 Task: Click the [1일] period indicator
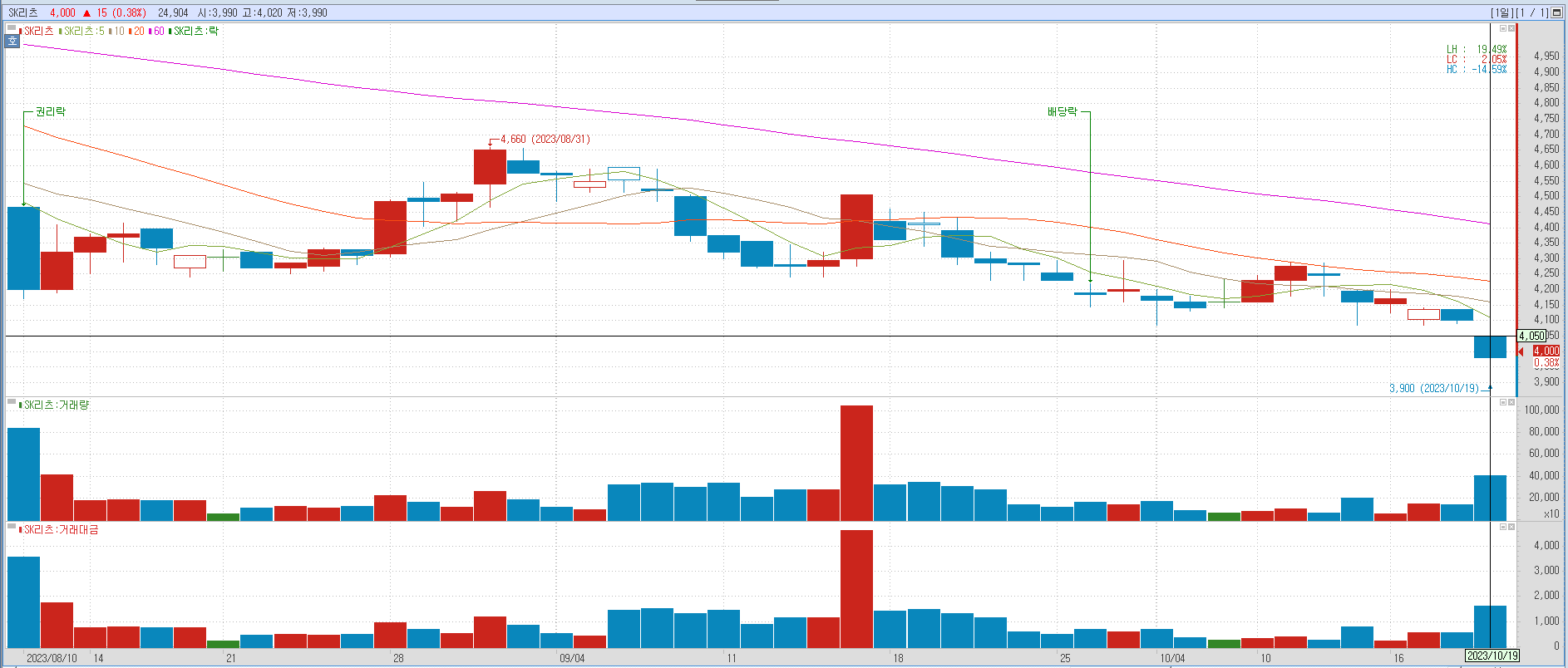point(1501,12)
